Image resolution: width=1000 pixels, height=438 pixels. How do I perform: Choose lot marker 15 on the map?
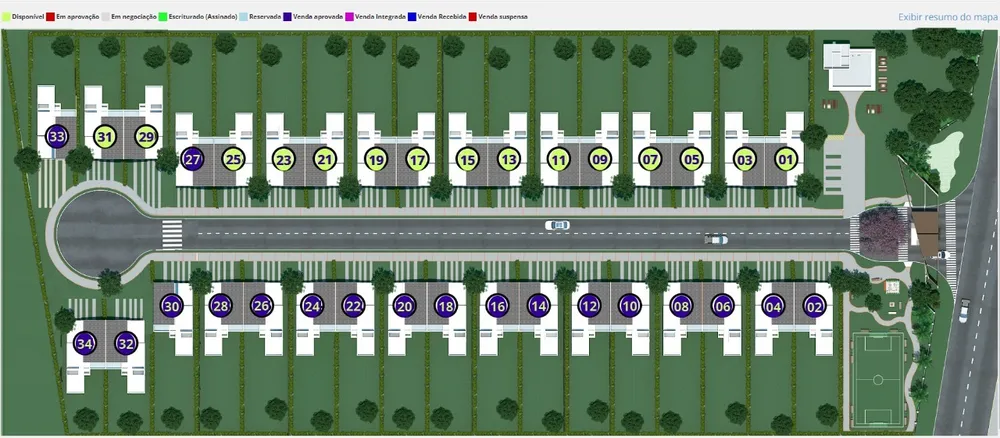tap(467, 159)
